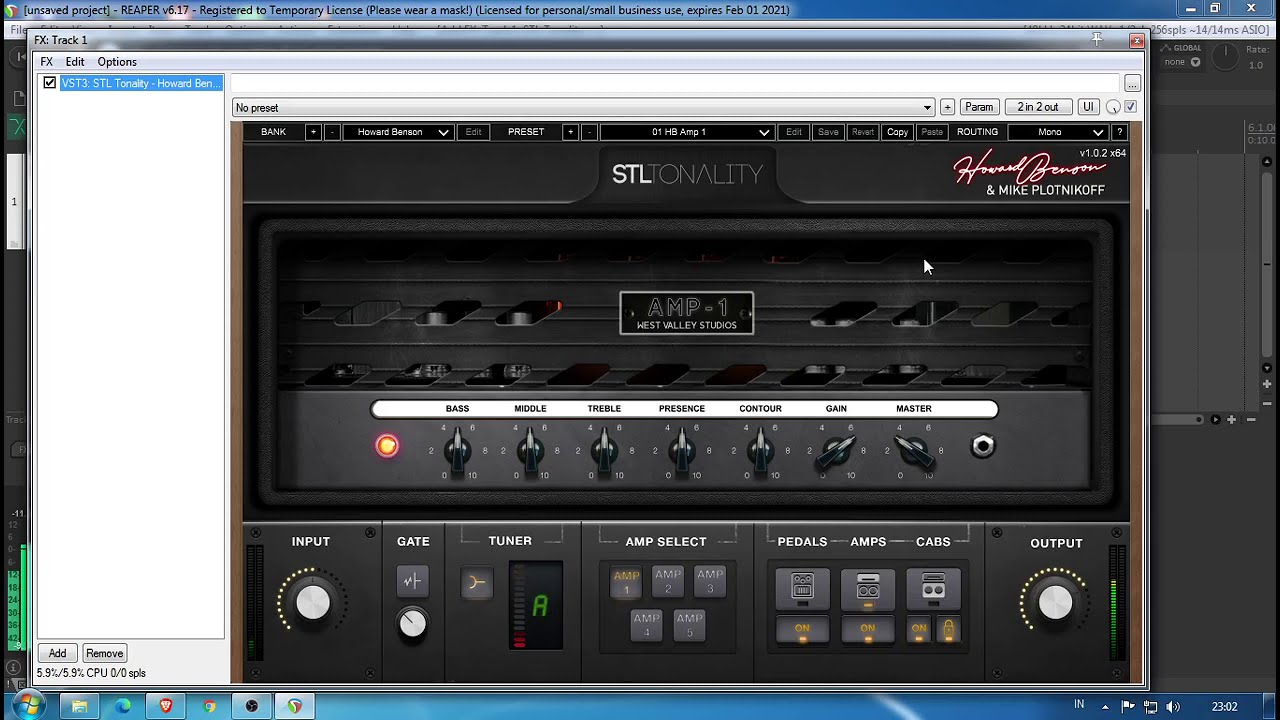Select AMP 2 button
Viewport: 1280px width, 720px height.
point(668,581)
